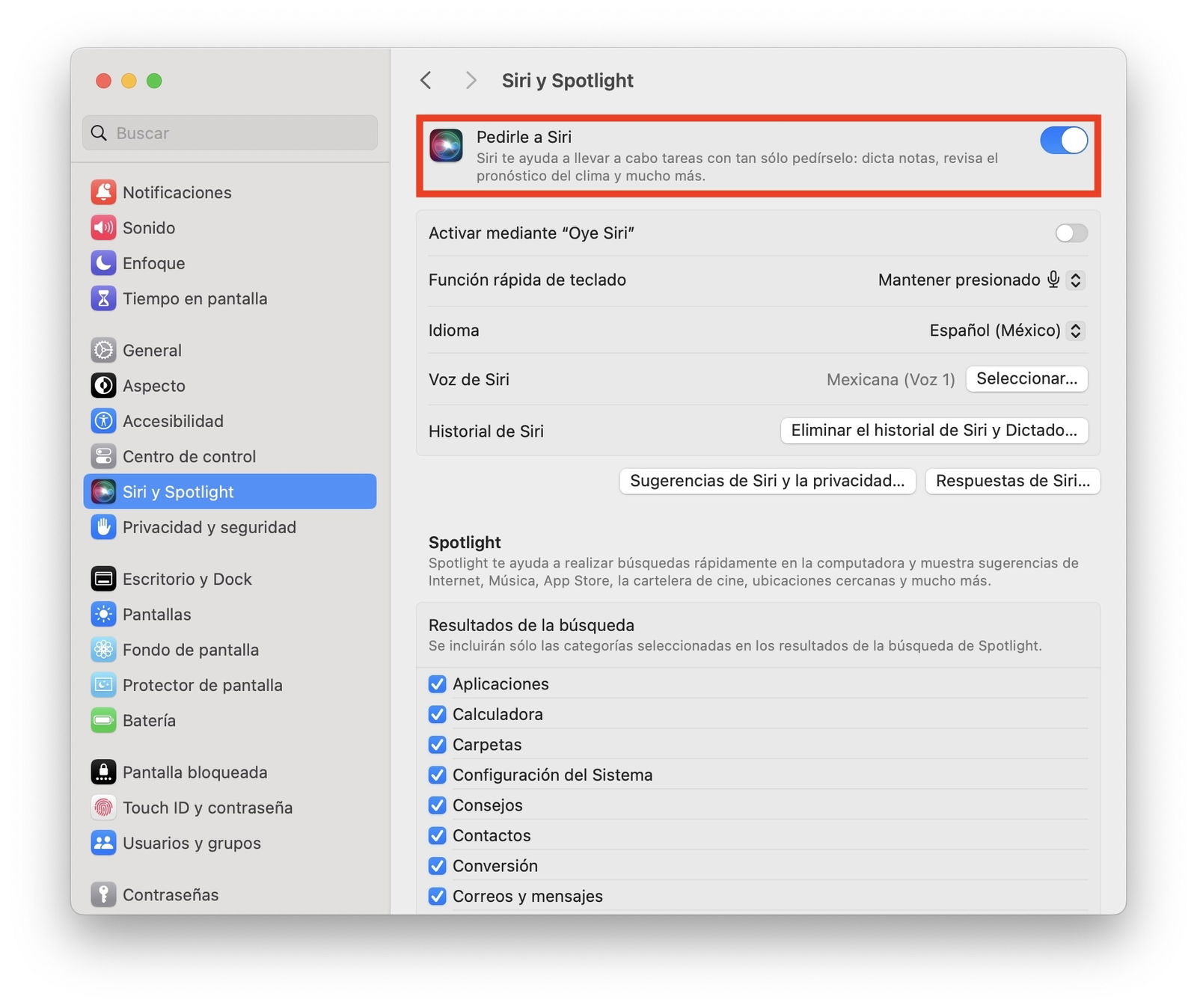Click the Pantalla bloqueada lock icon

(x=103, y=772)
